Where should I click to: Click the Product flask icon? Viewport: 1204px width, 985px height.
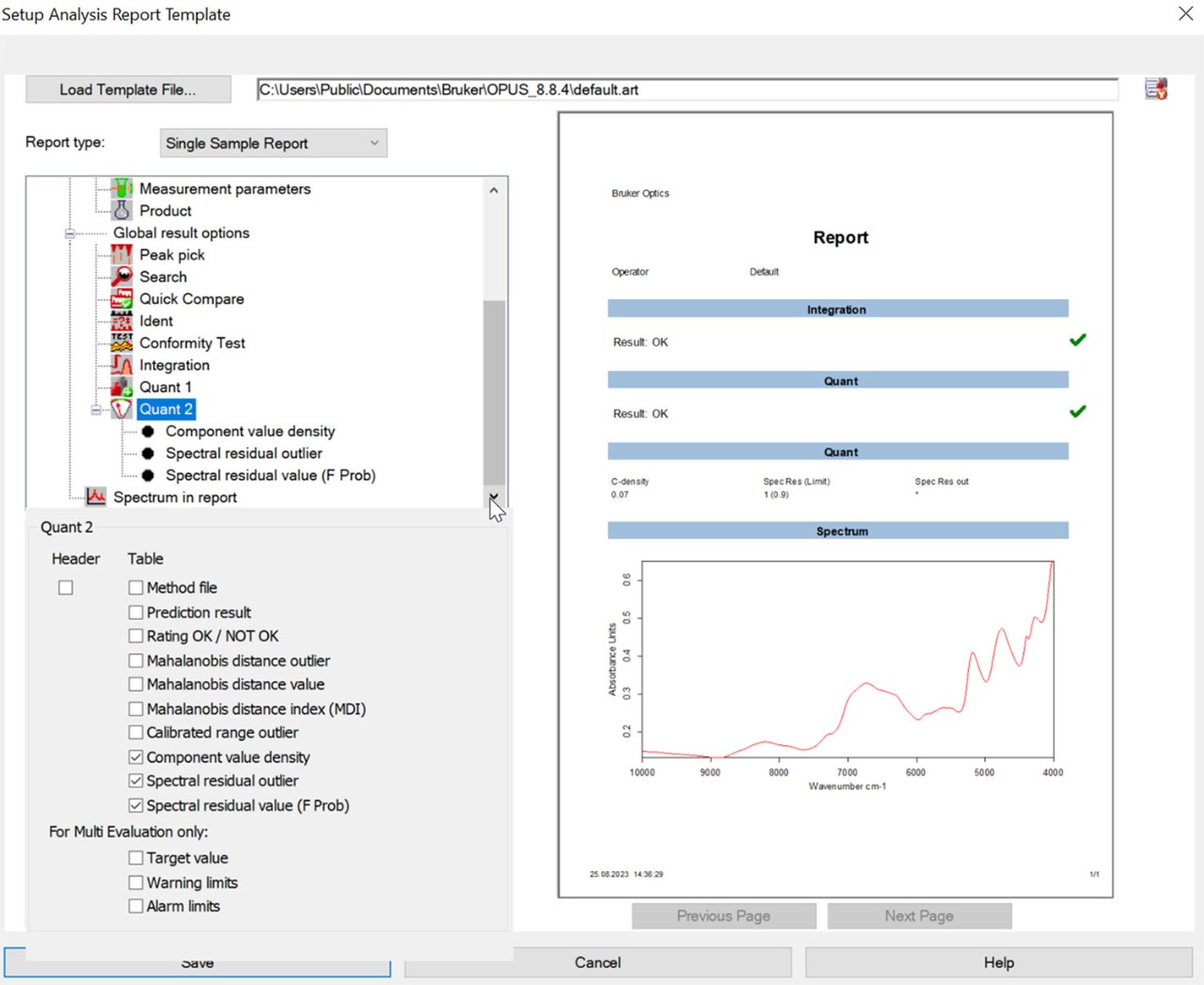coord(121,211)
